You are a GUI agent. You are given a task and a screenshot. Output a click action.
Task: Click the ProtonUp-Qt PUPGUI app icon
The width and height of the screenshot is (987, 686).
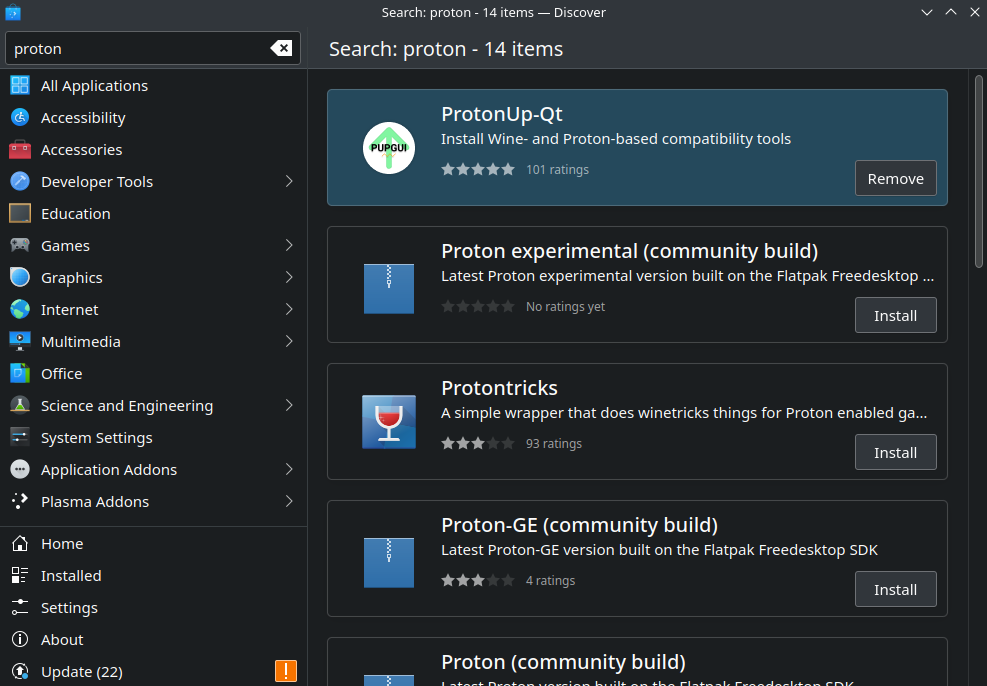[388, 148]
